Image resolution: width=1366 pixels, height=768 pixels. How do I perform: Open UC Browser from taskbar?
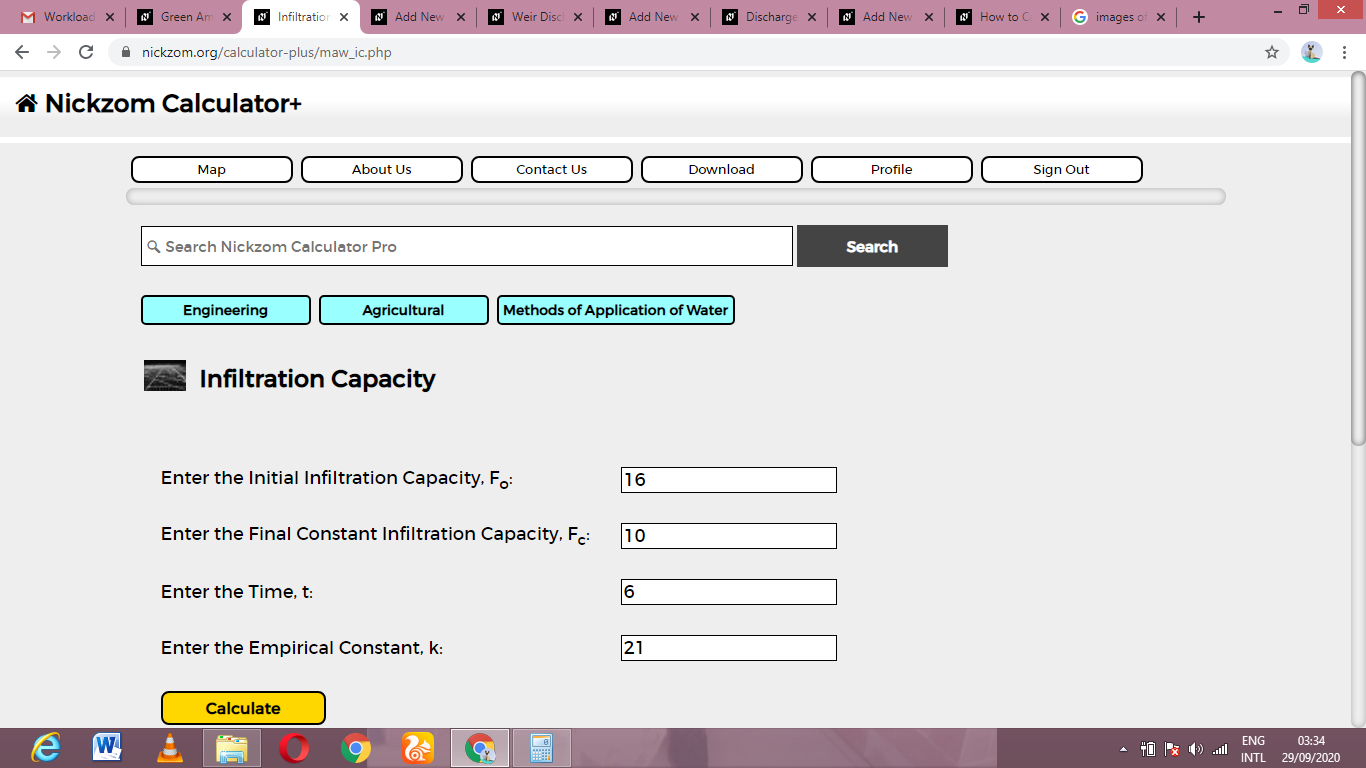point(418,748)
